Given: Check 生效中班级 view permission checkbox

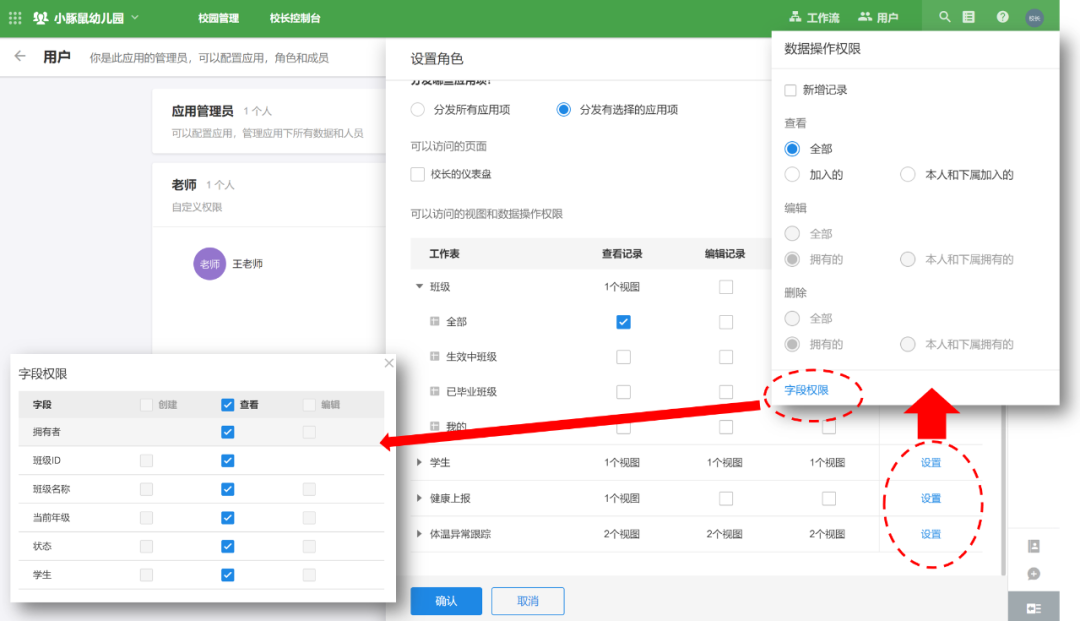Looking at the screenshot, I should [624, 357].
